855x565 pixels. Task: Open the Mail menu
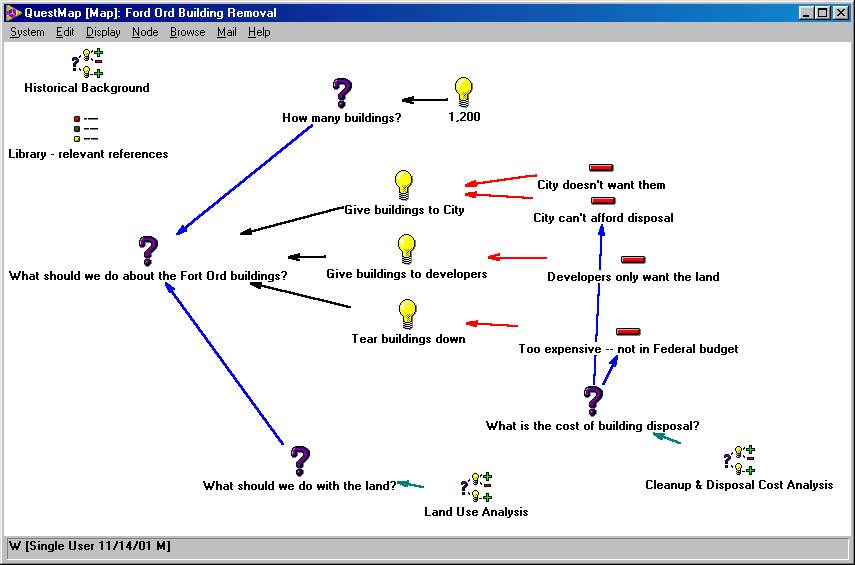[x=227, y=32]
